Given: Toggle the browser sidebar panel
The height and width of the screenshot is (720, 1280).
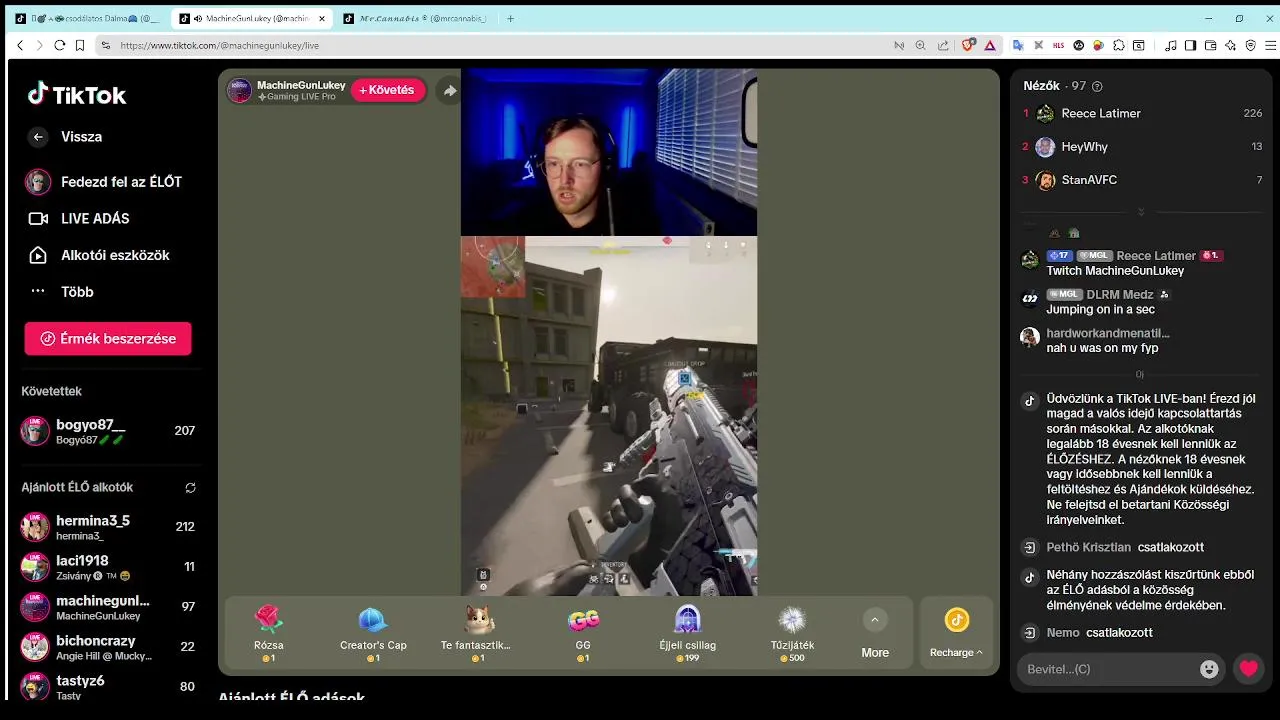Looking at the screenshot, I should [x=1190, y=45].
